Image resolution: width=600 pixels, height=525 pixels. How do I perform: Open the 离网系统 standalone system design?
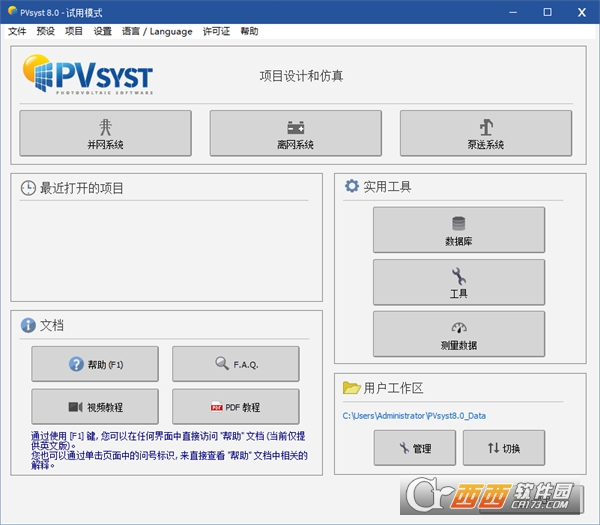(295, 133)
